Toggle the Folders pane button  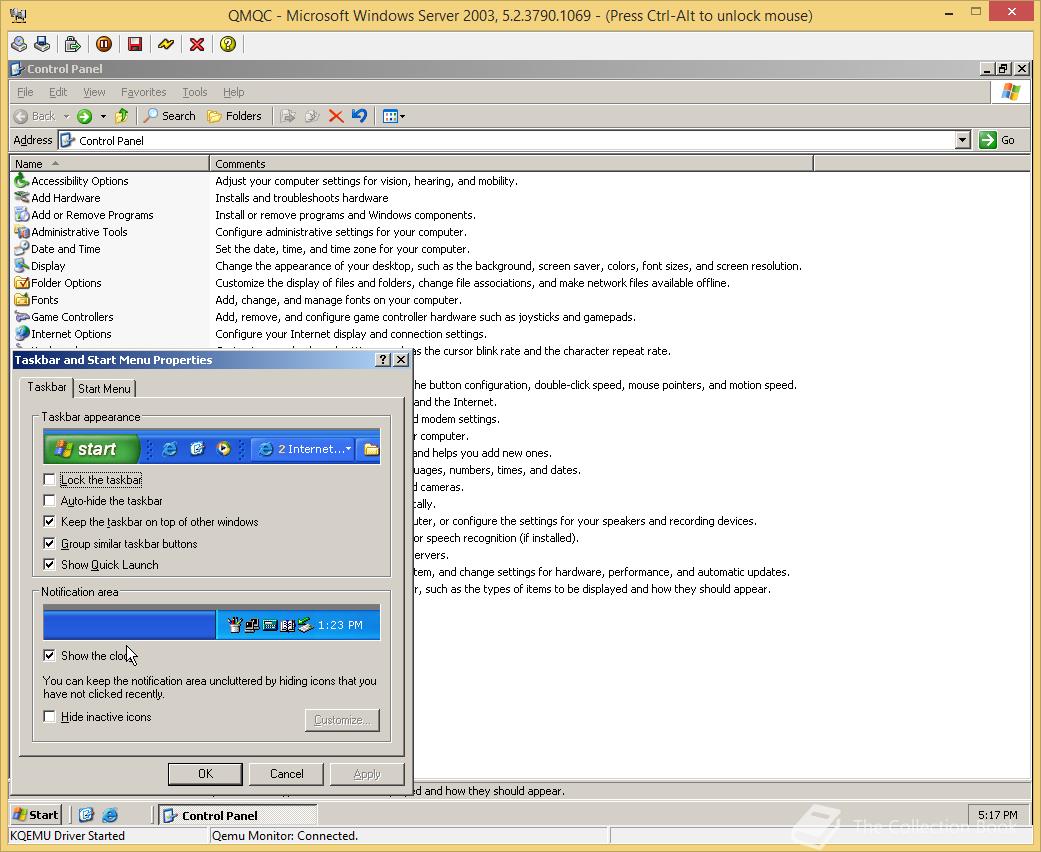point(234,116)
